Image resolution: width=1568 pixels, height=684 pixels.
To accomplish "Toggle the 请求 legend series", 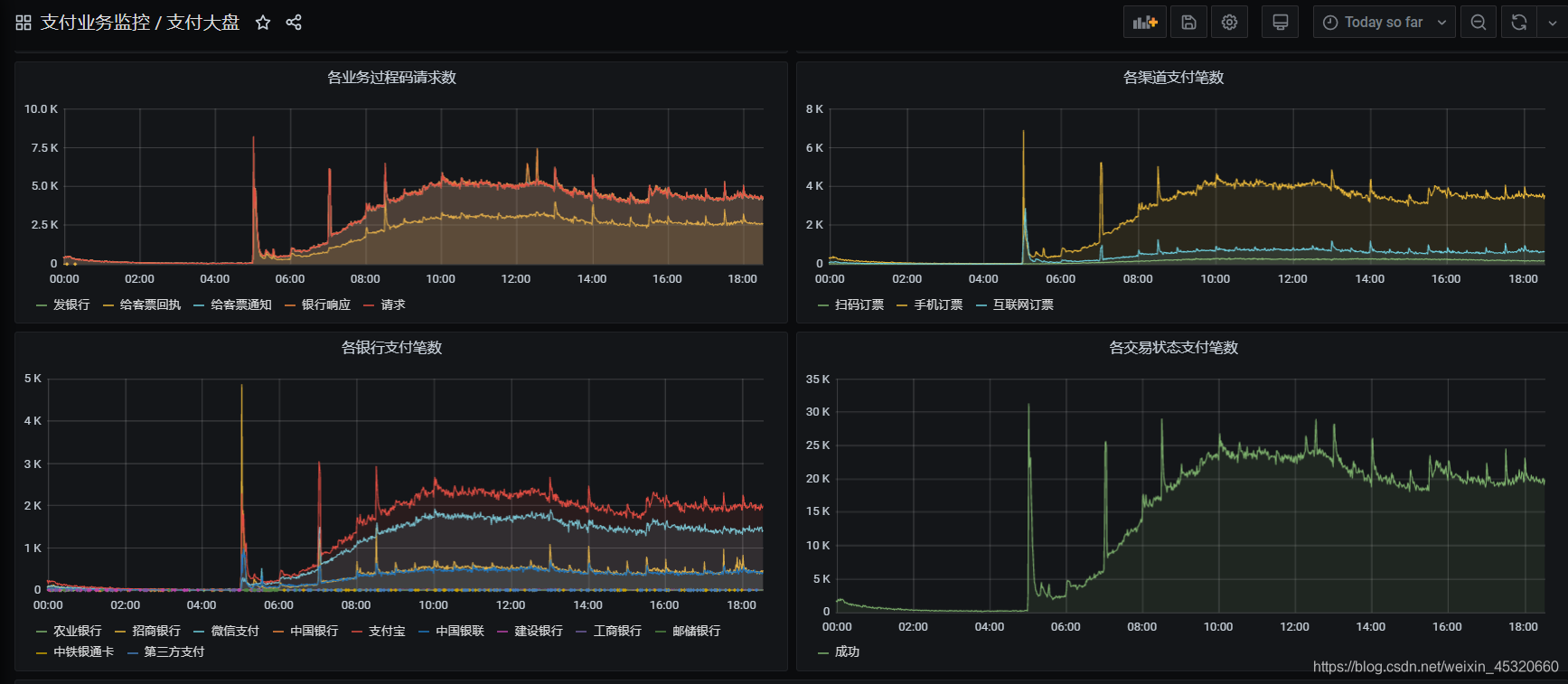I will [393, 305].
